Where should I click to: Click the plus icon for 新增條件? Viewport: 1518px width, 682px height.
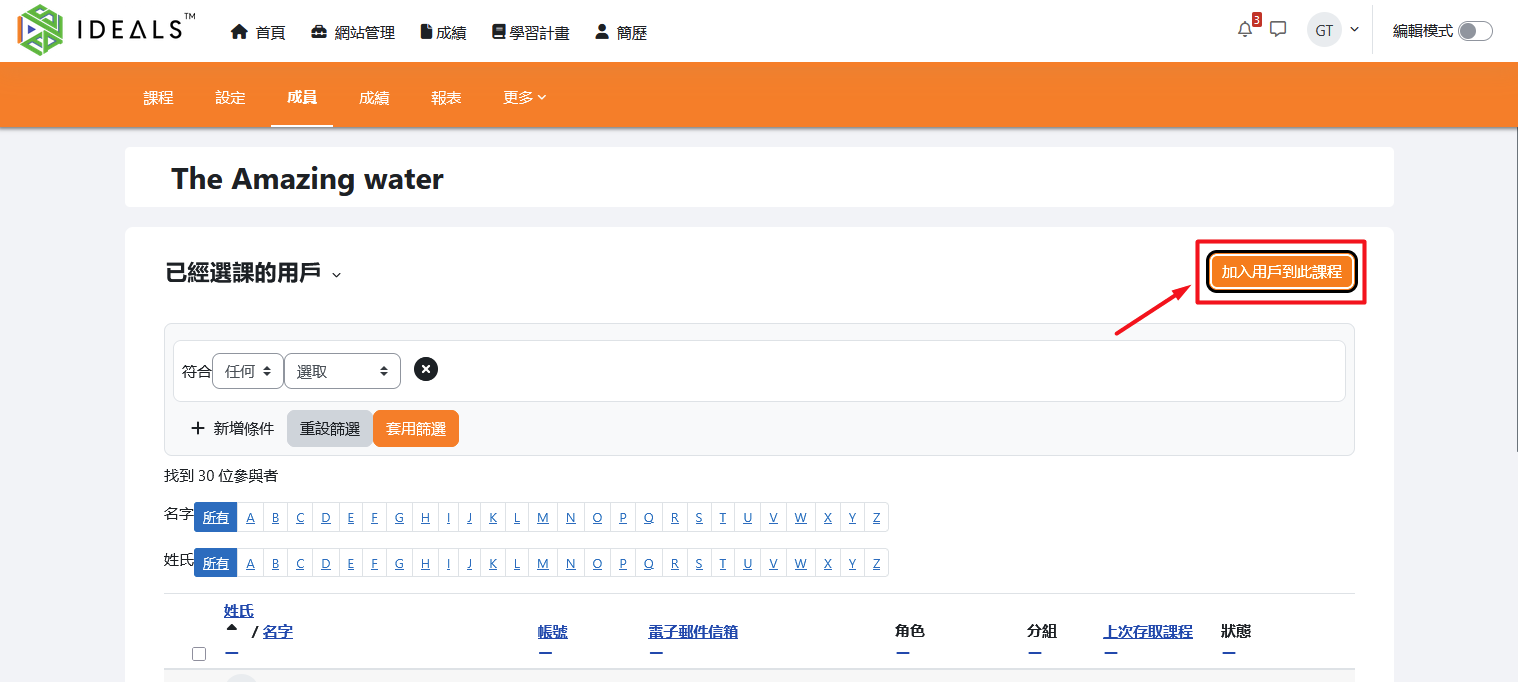(x=198, y=428)
